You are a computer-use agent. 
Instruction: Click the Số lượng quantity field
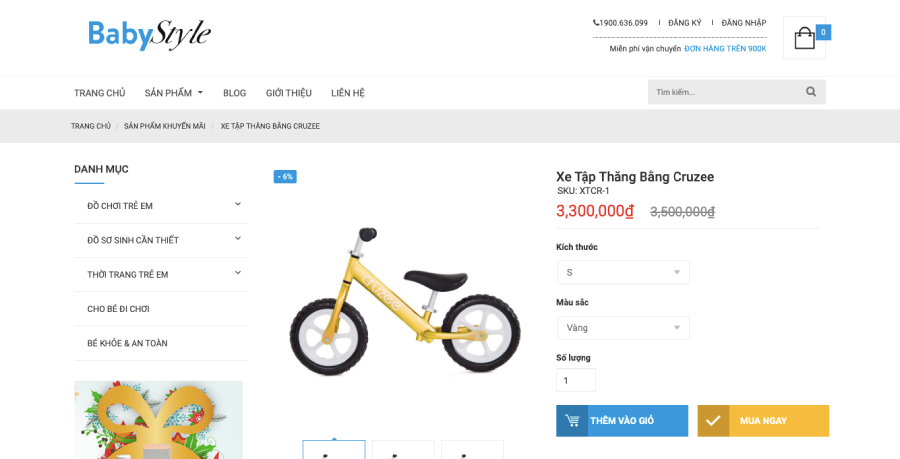(x=576, y=380)
